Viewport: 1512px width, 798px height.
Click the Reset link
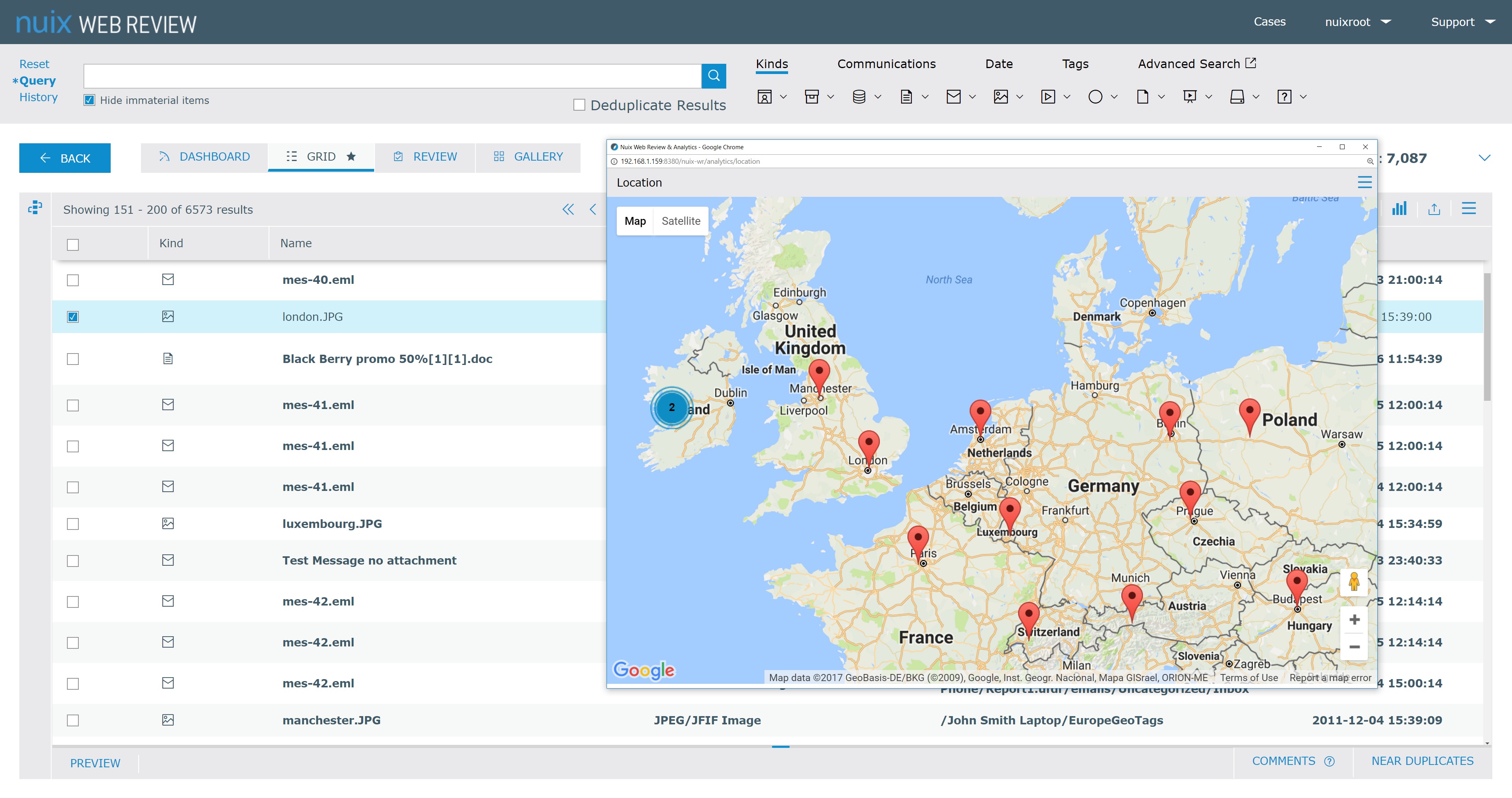(x=34, y=64)
